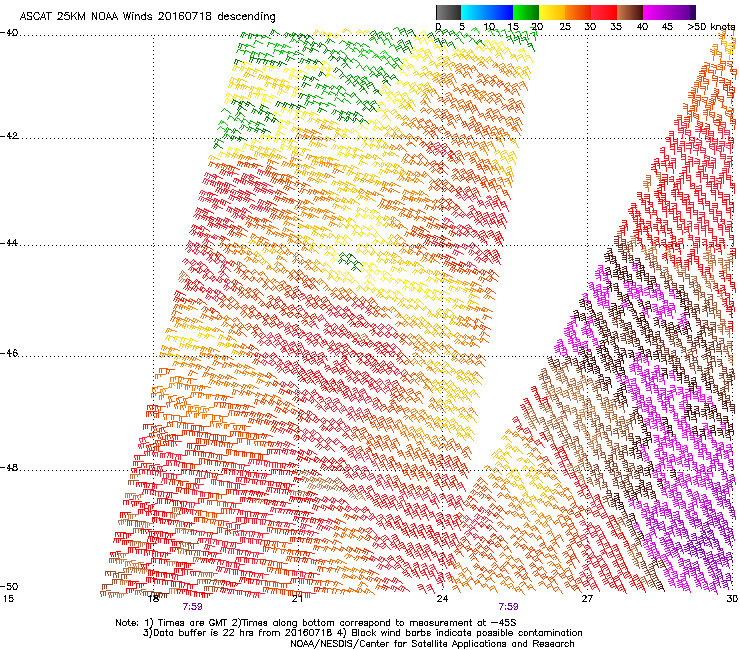Image resolution: width=740 pixels, height=650 pixels.
Task: Click the NOAA/NESDIS credit line
Action: [432, 644]
